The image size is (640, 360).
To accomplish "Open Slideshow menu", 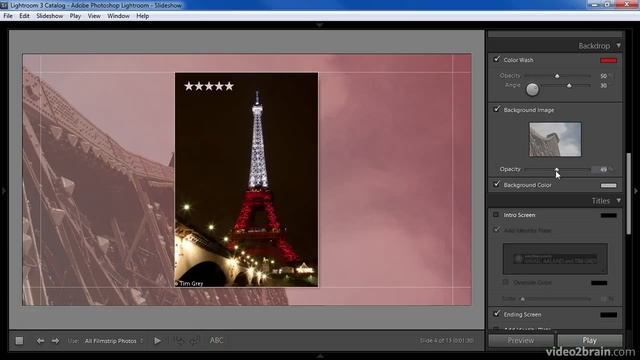I will (x=49, y=16).
